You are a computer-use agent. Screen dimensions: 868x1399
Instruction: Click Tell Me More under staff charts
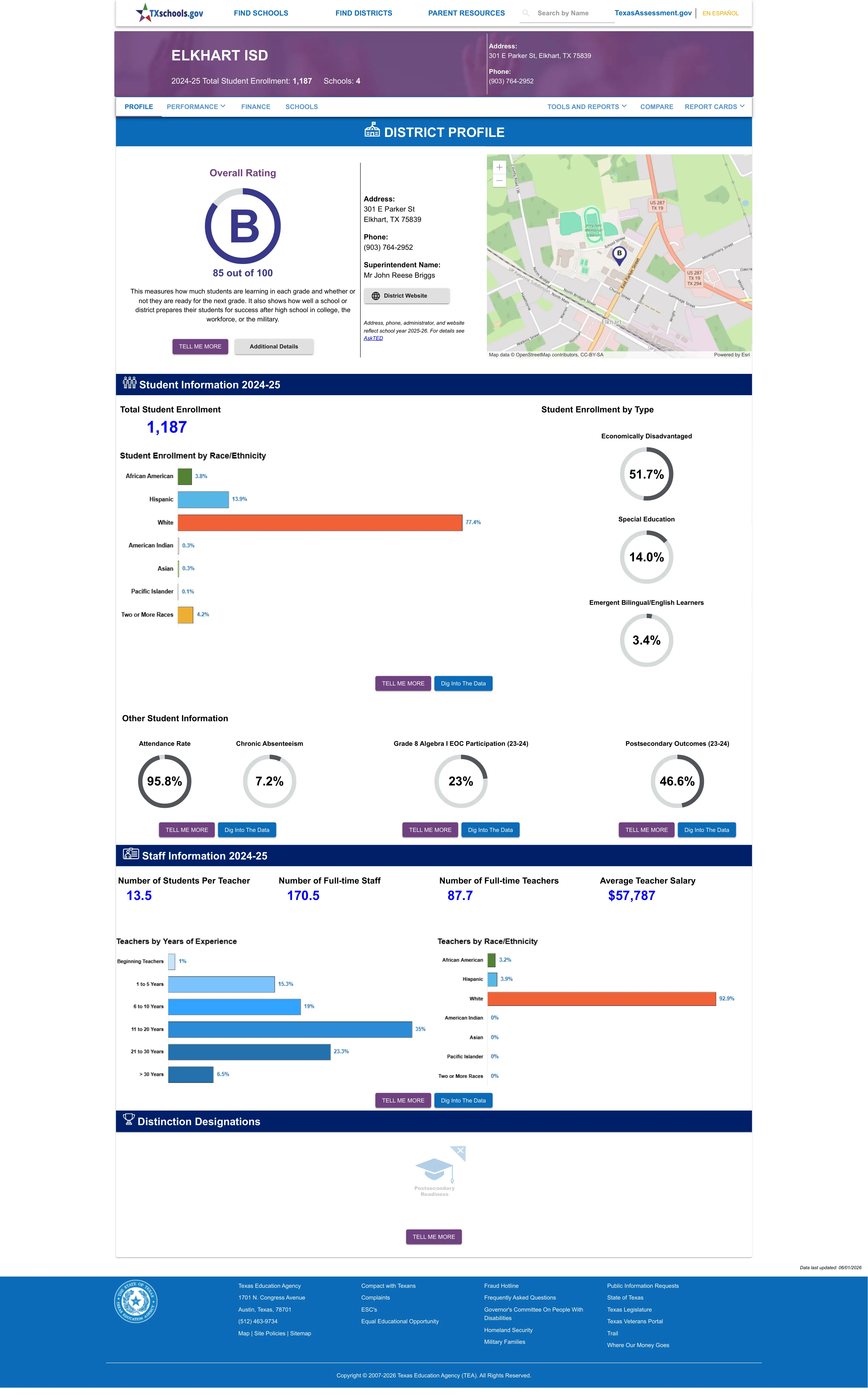click(403, 1101)
